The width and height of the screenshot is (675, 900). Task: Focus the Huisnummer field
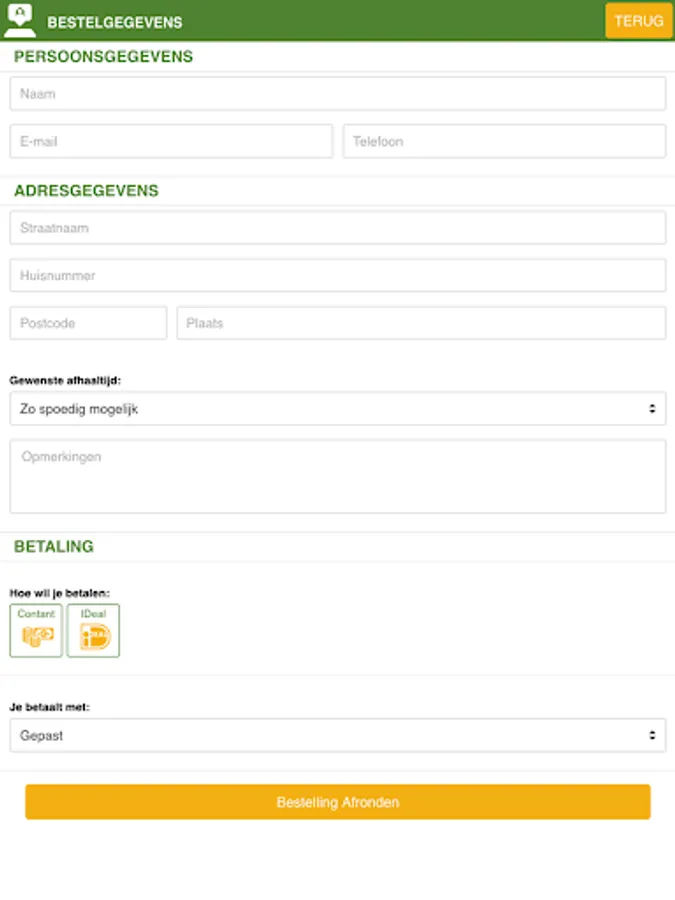click(338, 276)
